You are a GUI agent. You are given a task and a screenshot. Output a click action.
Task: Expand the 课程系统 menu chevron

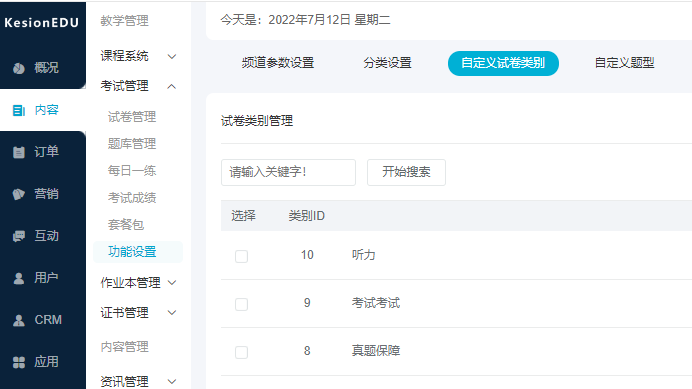(x=172, y=57)
